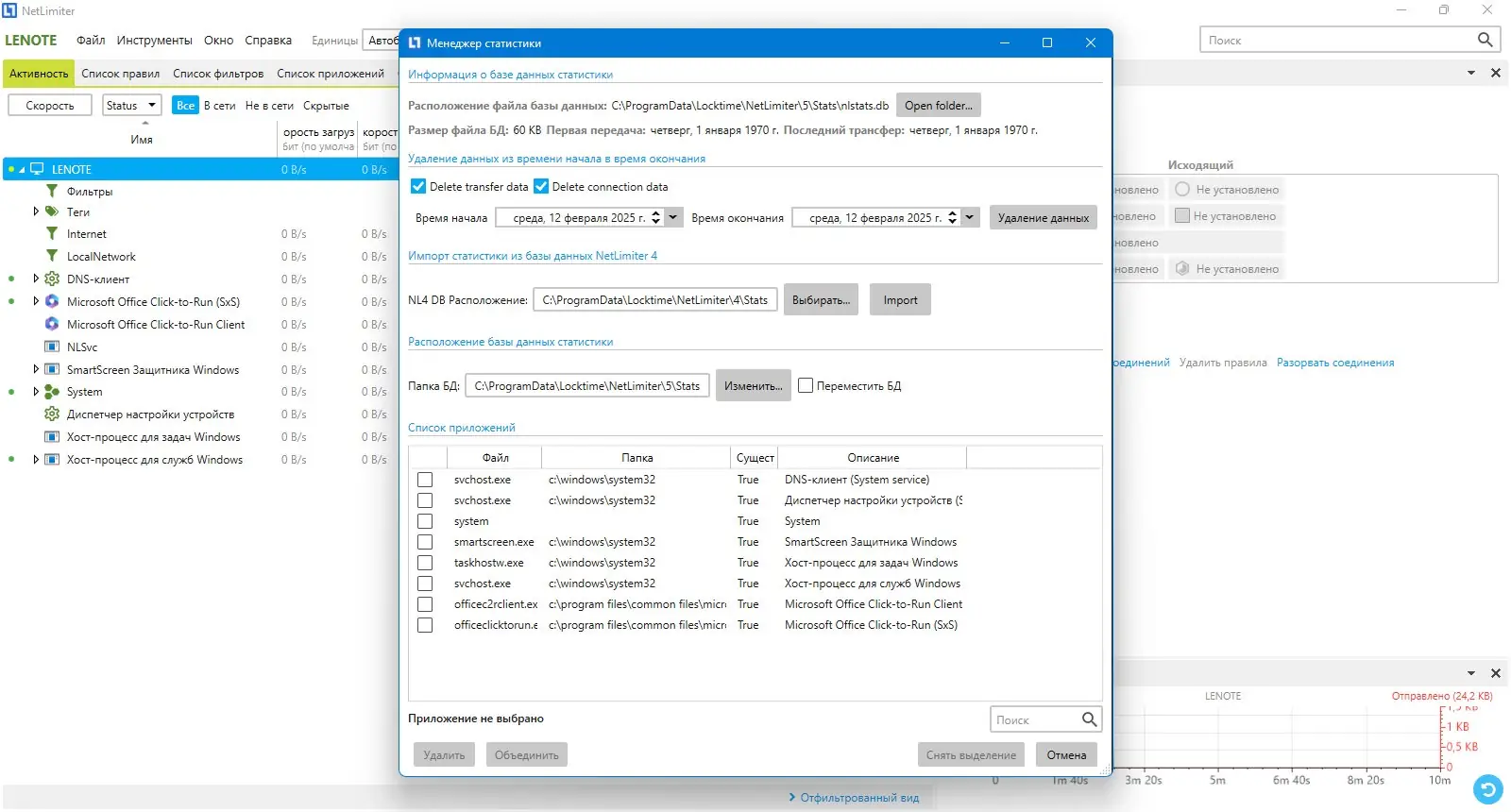This screenshot has width=1511, height=812.
Task: Click the Microsoft Office Click-to-Run Client icon
Action: tap(52, 324)
